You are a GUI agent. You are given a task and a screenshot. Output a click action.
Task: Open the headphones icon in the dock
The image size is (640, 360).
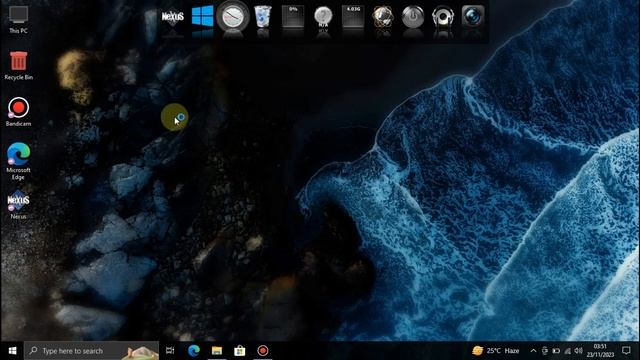[443, 17]
